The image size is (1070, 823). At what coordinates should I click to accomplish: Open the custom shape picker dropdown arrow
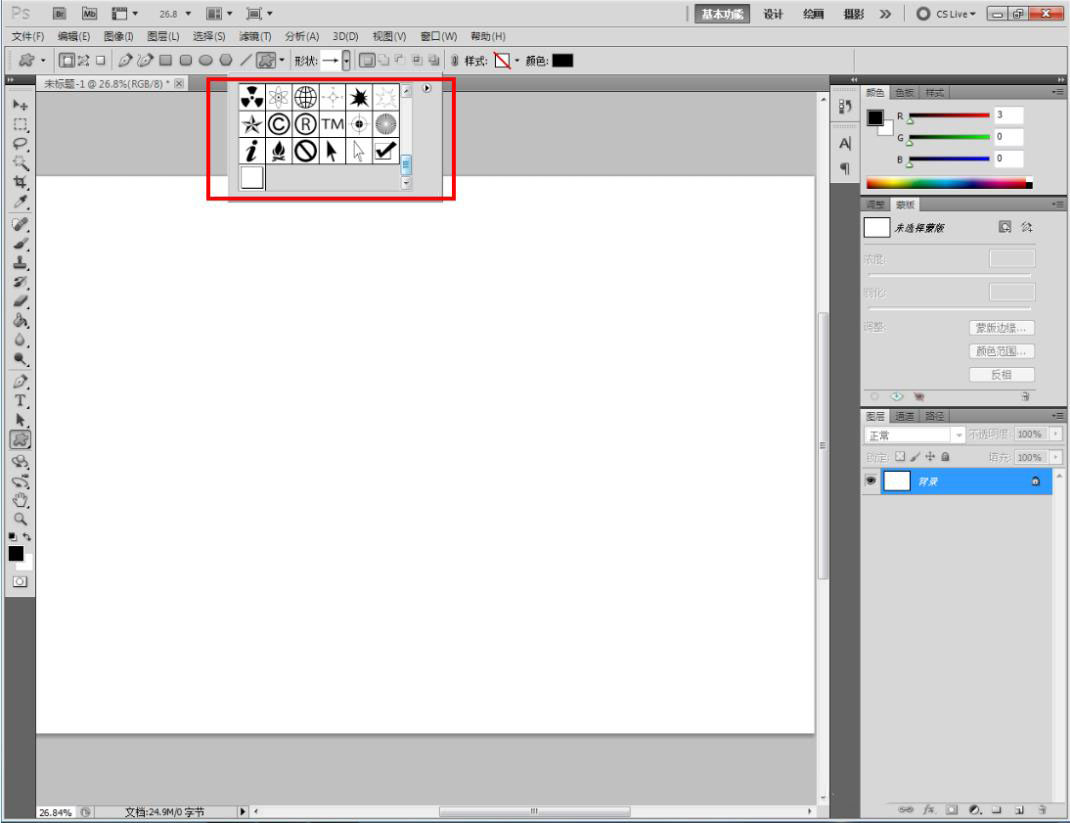[347, 61]
